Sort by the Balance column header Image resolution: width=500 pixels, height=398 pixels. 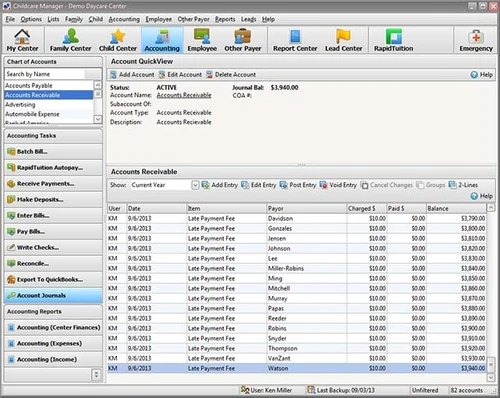point(456,209)
